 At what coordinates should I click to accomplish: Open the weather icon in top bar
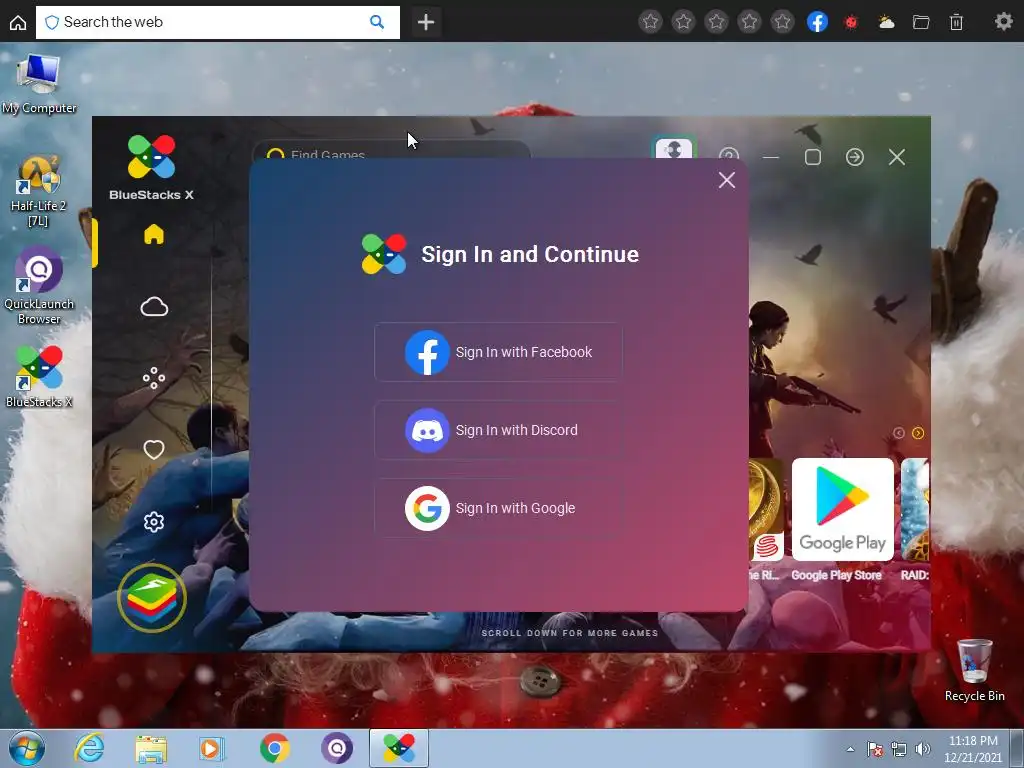click(x=886, y=22)
